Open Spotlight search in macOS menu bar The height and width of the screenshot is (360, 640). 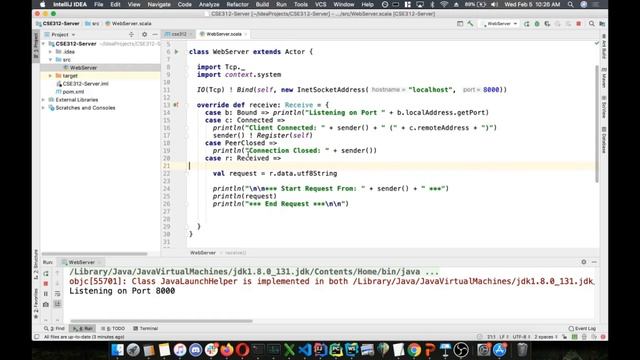pyautogui.click(x=571, y=4)
